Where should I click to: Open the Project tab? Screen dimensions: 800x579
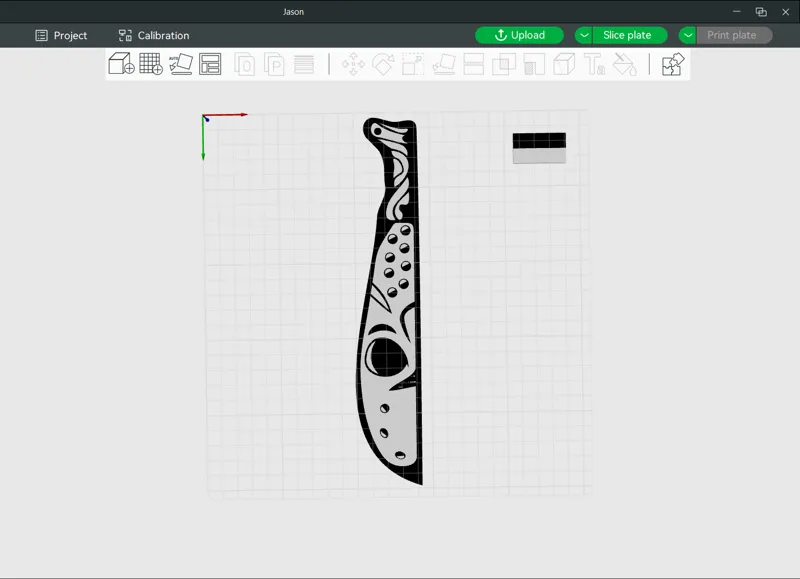click(x=61, y=35)
